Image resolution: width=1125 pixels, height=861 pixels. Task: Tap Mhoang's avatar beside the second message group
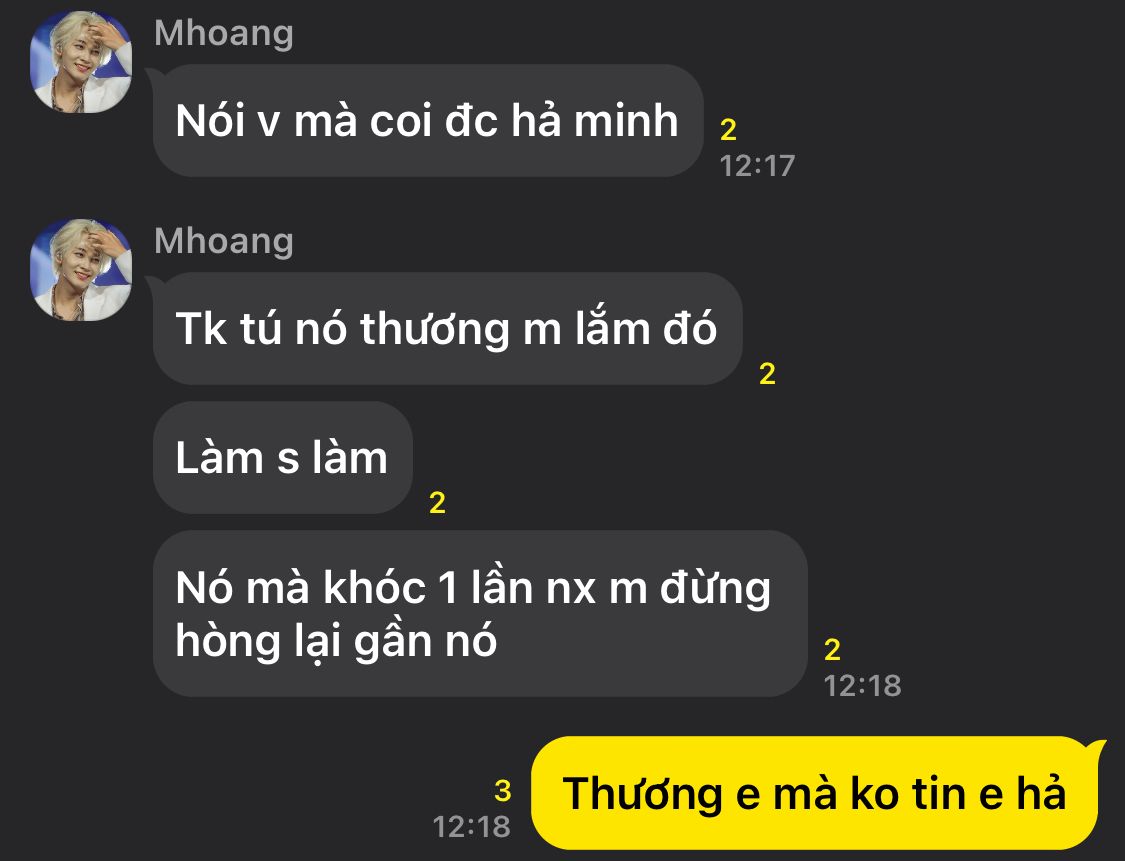(81, 270)
